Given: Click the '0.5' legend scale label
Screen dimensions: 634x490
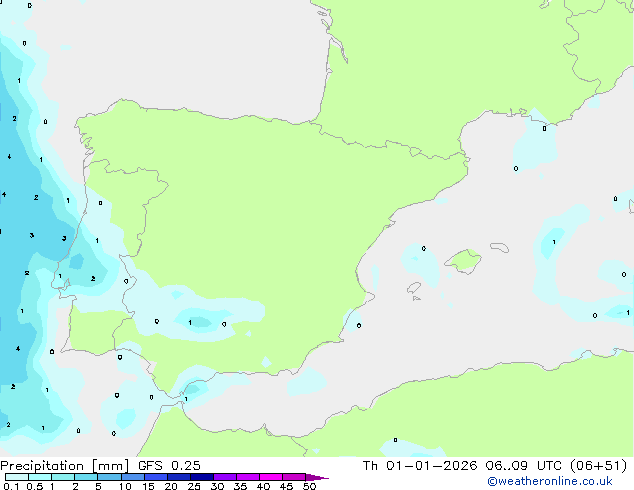Looking at the screenshot, I should coord(35,486).
